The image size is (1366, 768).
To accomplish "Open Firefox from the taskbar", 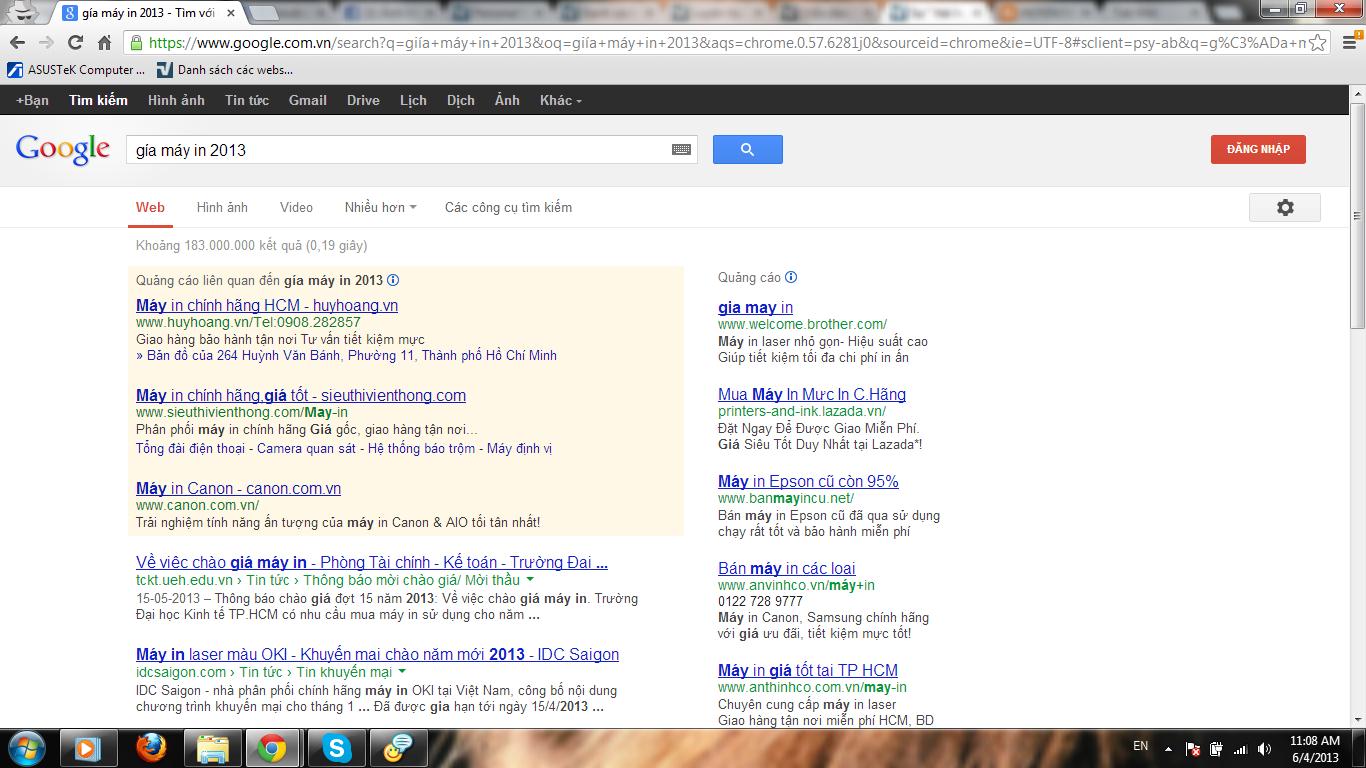I will click(151, 748).
